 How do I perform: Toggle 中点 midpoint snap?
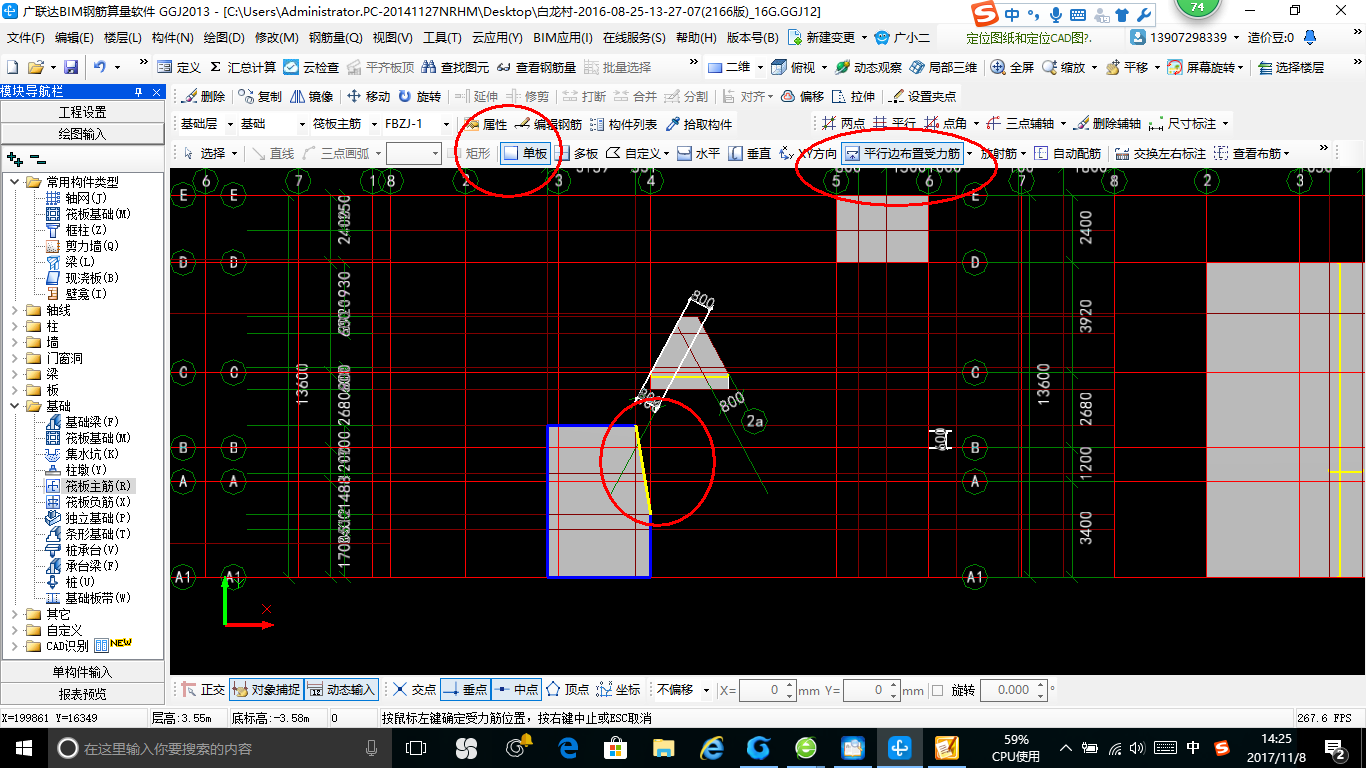pyautogui.click(x=517, y=690)
